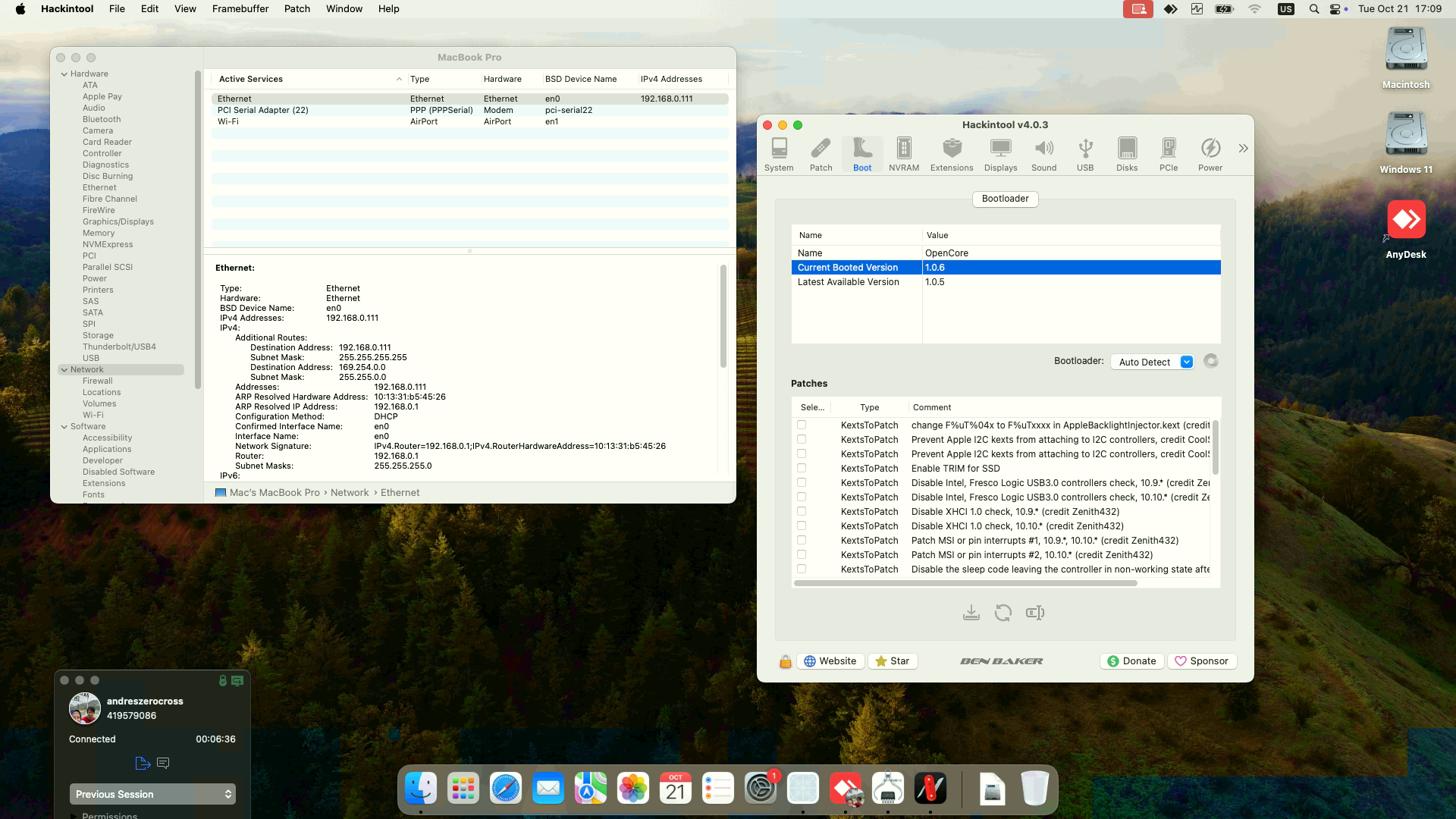The width and height of the screenshot is (1456, 819).
Task: Open the System tab in Hackintool
Action: point(779,155)
